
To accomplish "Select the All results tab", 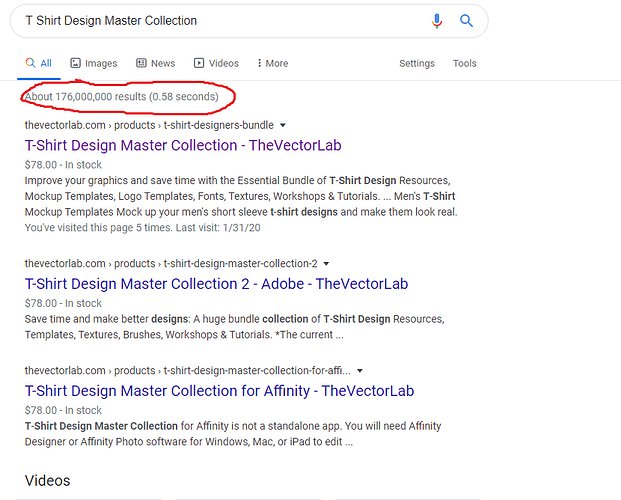I will [38, 63].
